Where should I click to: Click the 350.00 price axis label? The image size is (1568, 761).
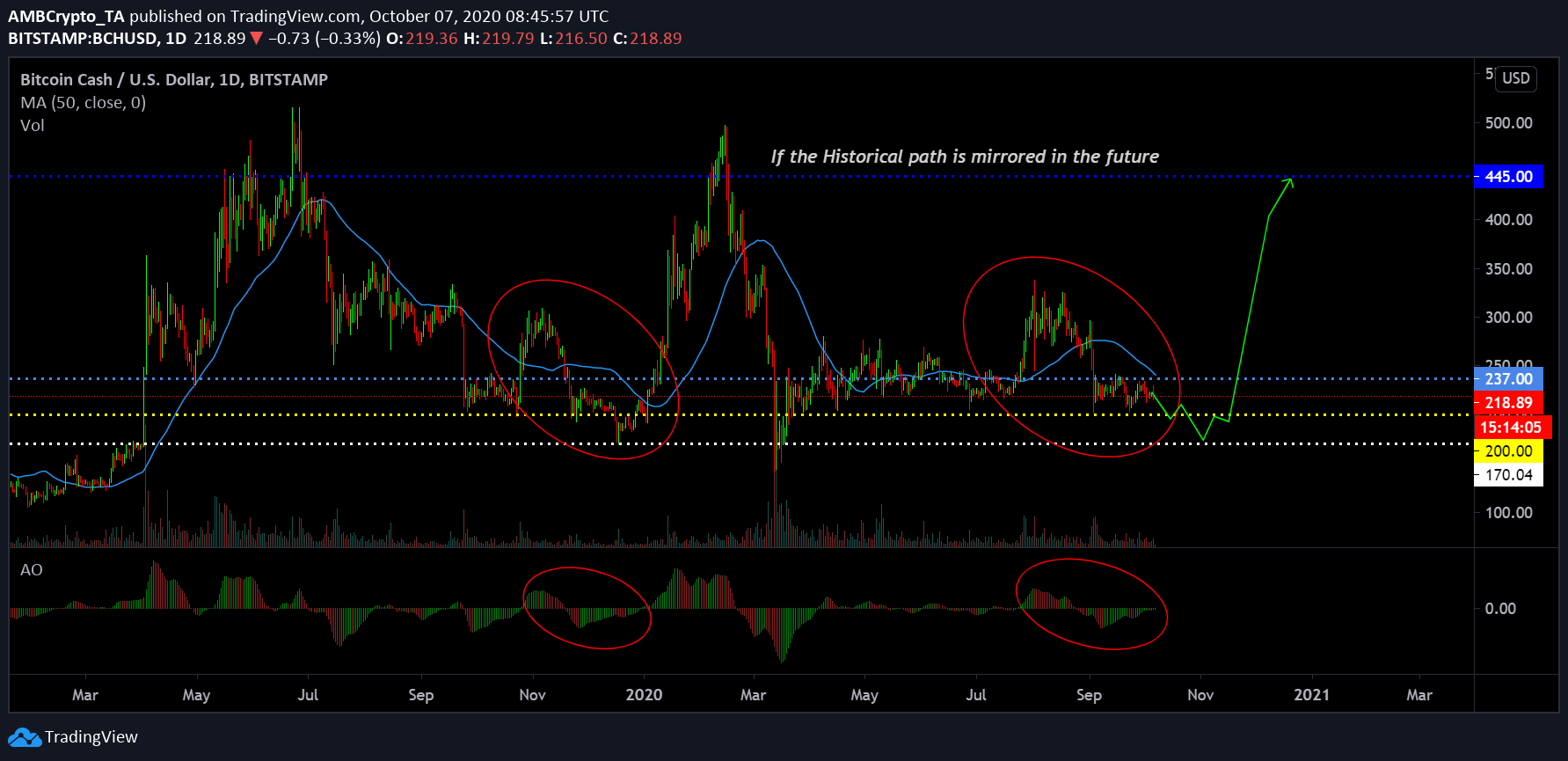(1508, 269)
